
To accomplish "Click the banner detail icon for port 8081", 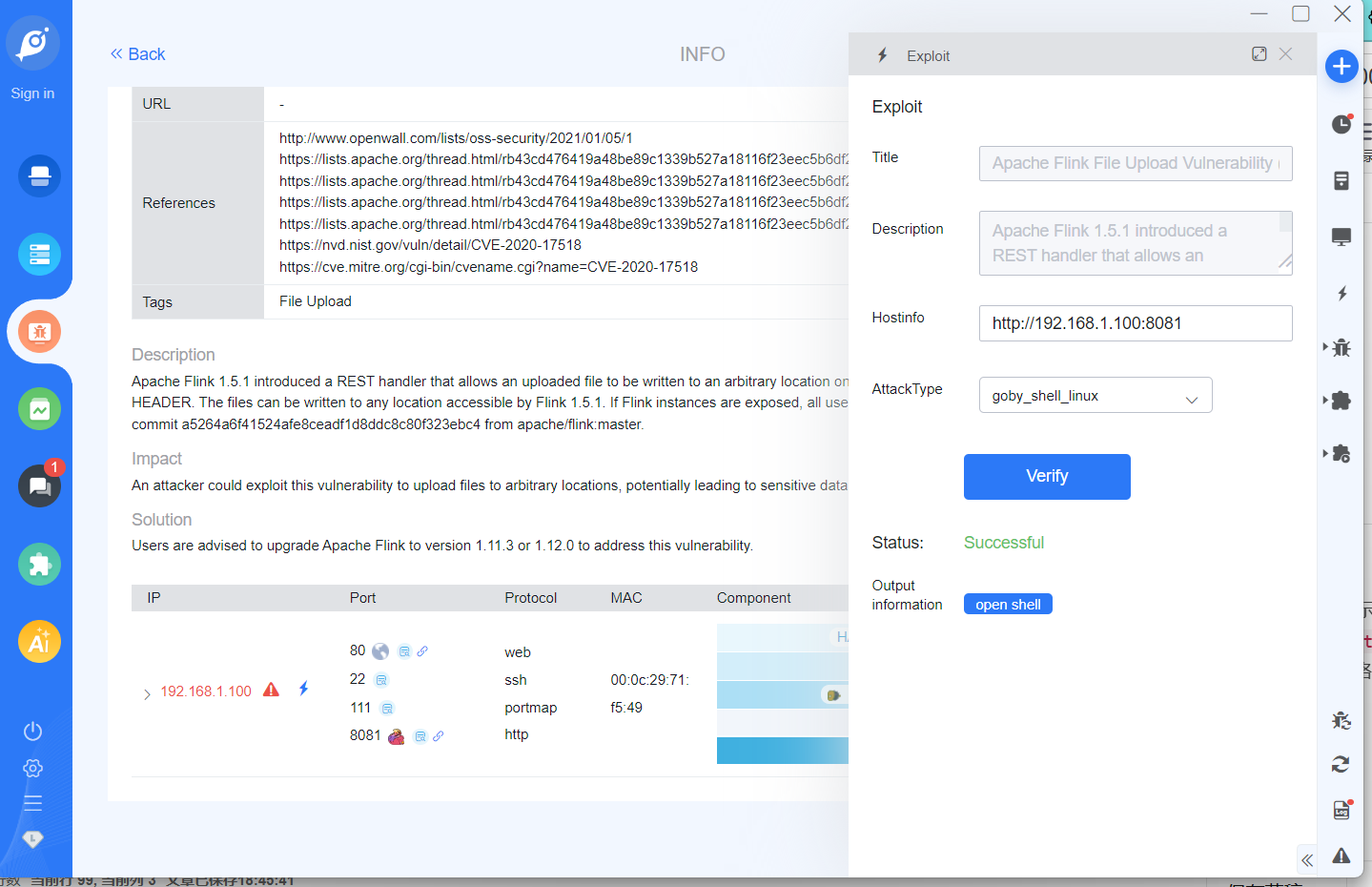I will click(420, 736).
